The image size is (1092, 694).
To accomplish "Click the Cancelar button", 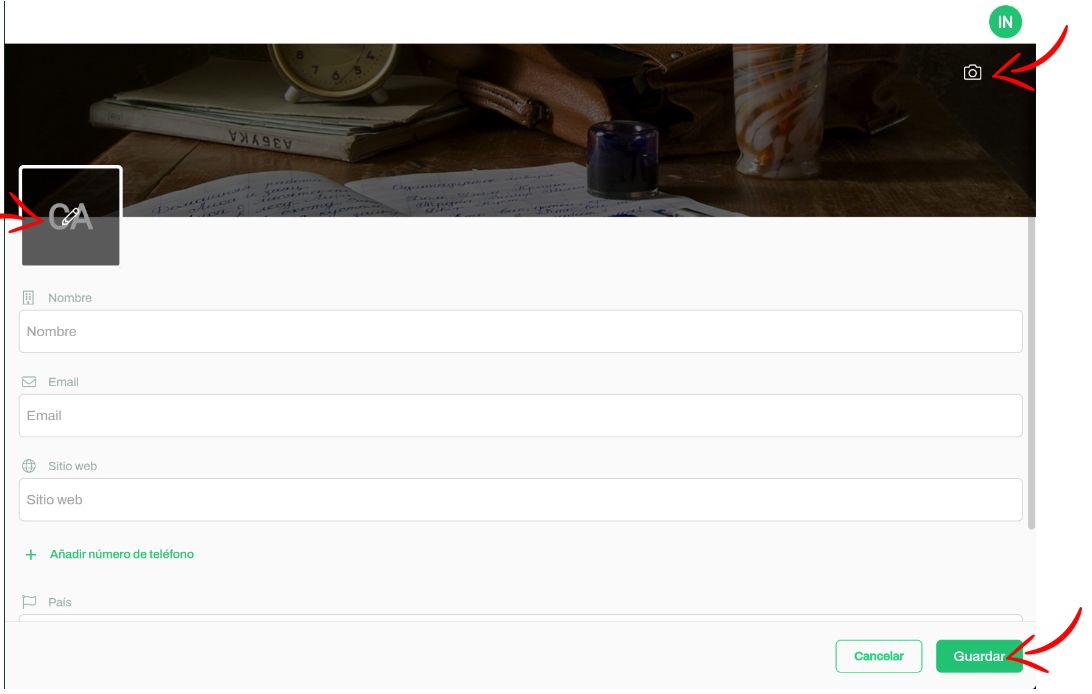I will [x=878, y=656].
